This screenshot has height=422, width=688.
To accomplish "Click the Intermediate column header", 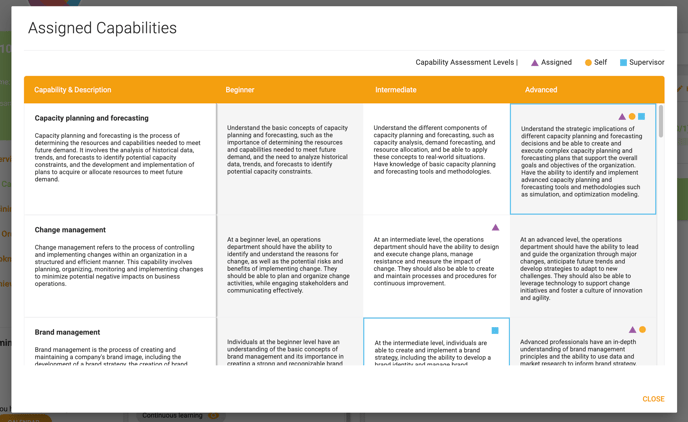I will [396, 89].
